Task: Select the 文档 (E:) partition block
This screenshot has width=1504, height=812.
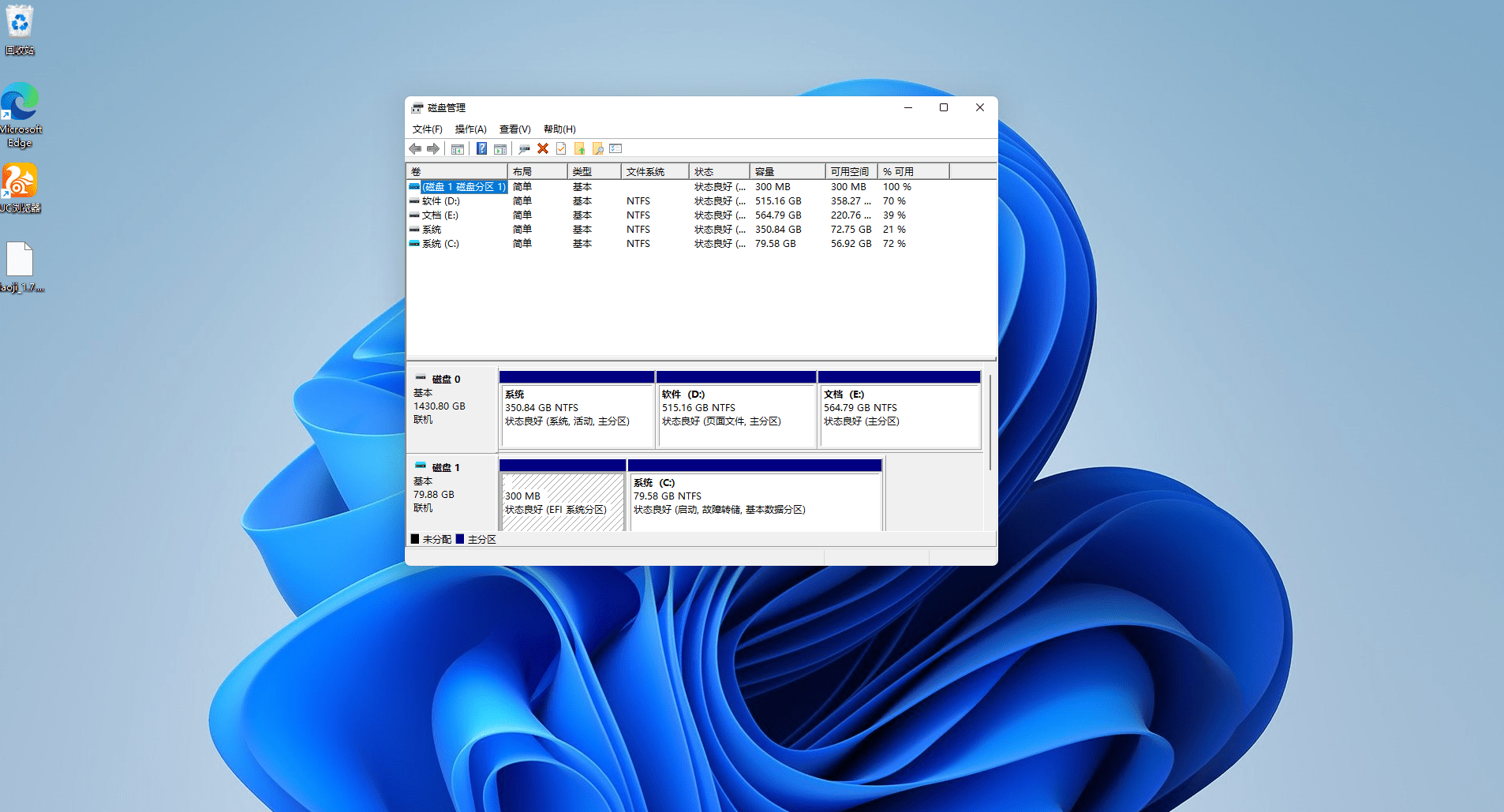Action: (900, 410)
